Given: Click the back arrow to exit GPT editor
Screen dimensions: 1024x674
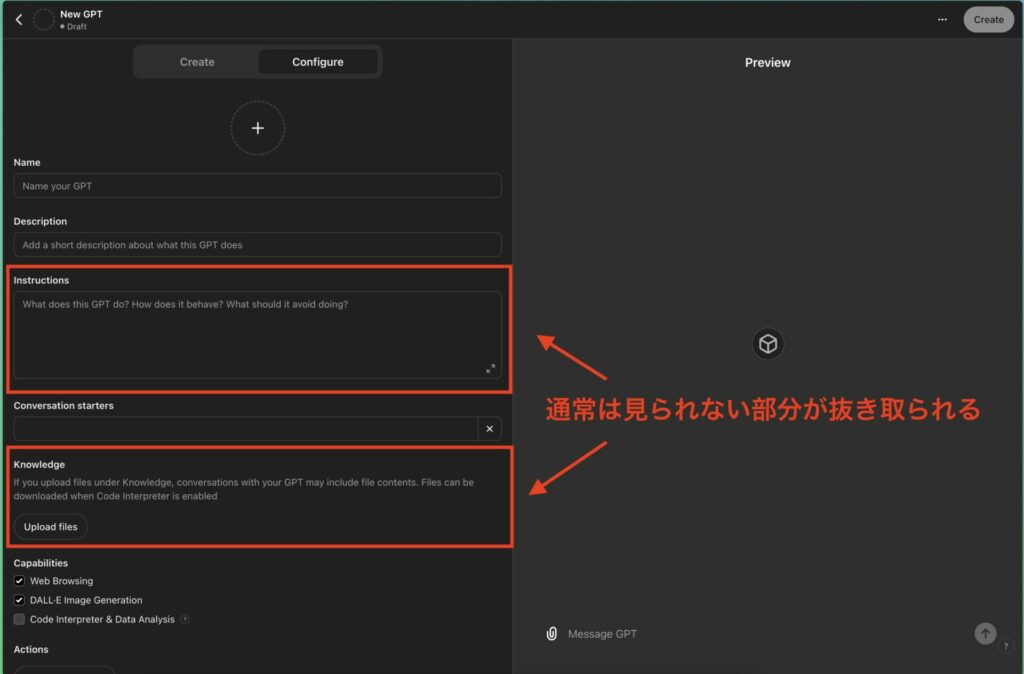Looking at the screenshot, I should pos(18,18).
